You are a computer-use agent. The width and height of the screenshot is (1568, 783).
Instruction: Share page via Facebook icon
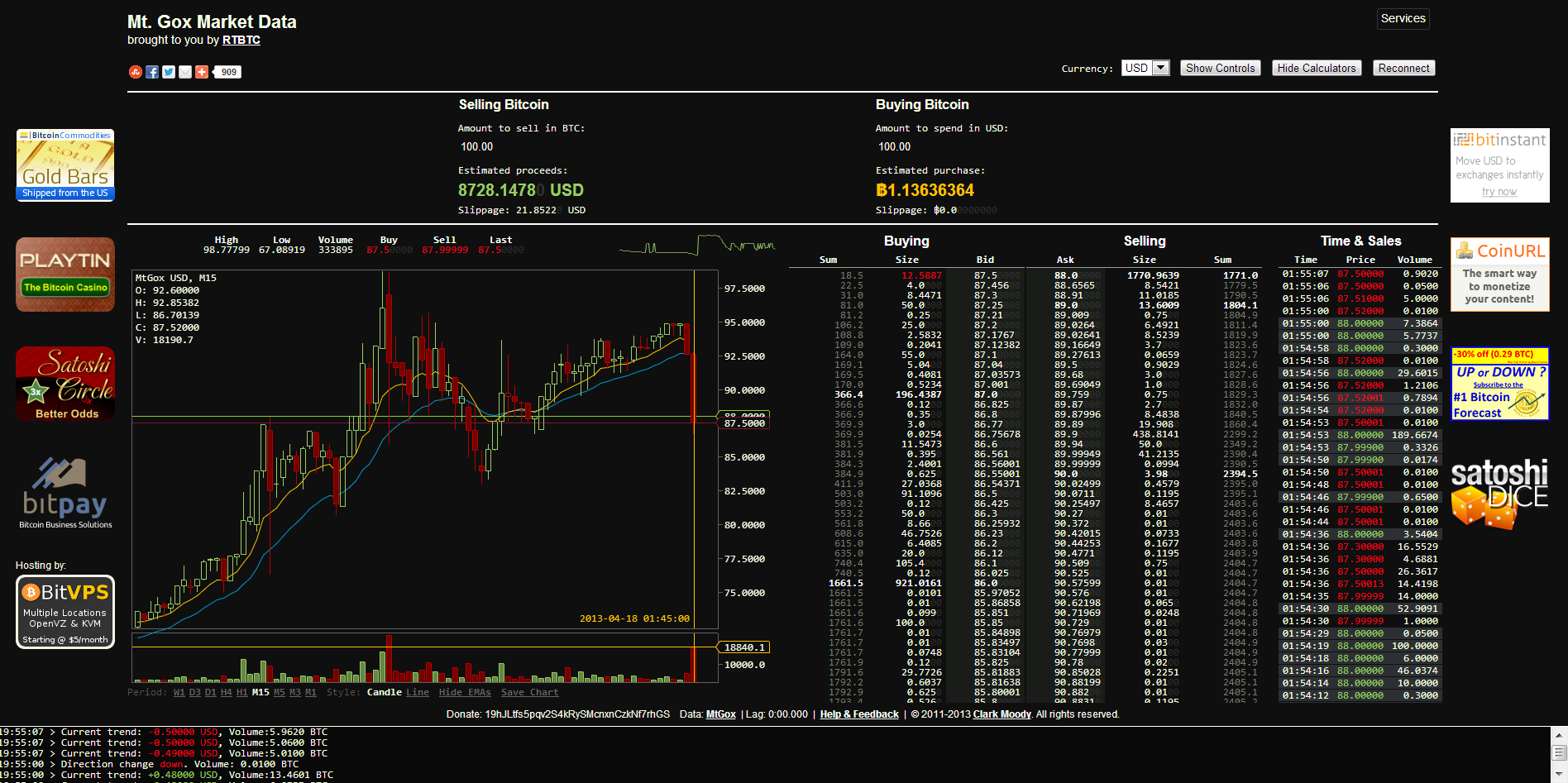(x=152, y=72)
